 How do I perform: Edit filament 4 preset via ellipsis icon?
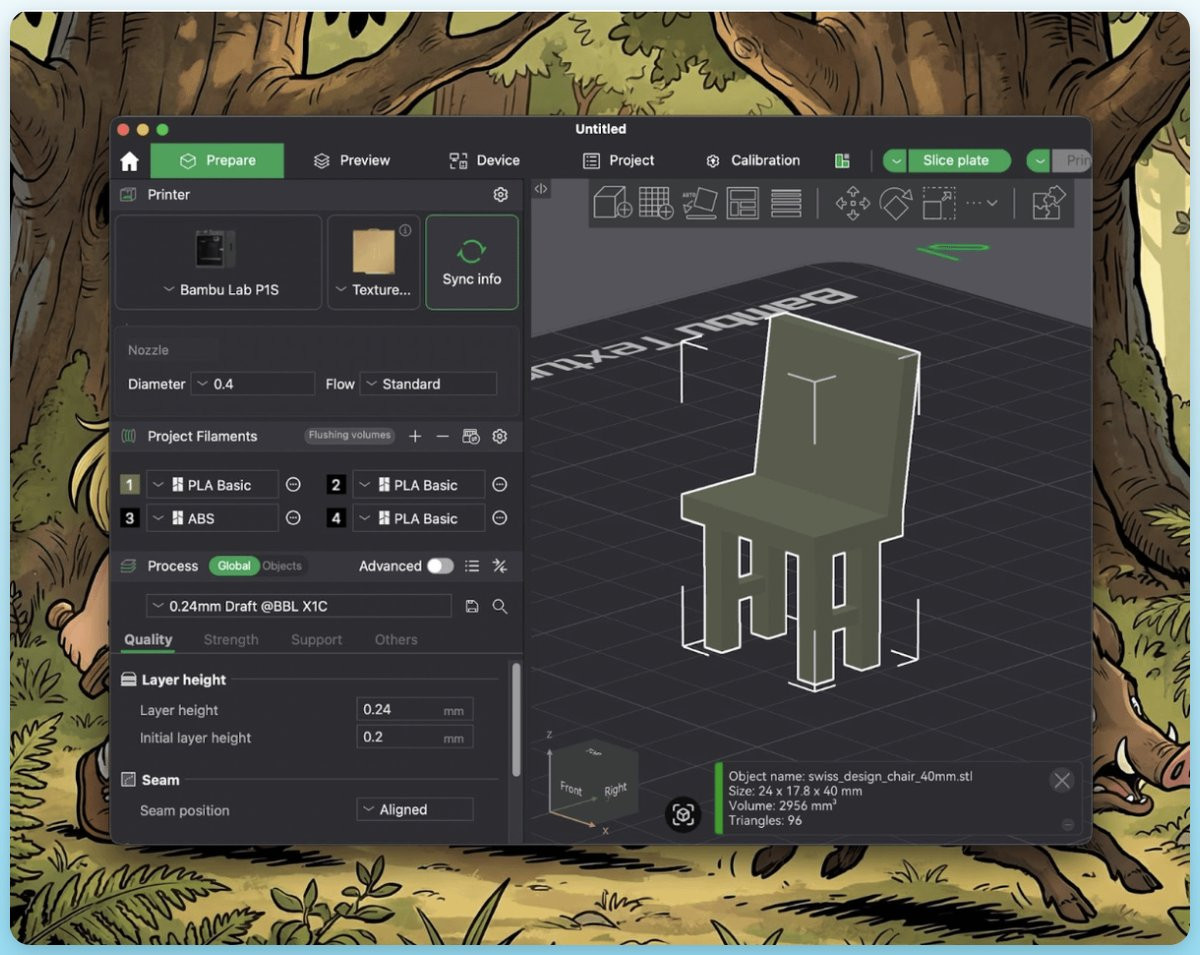click(x=500, y=518)
